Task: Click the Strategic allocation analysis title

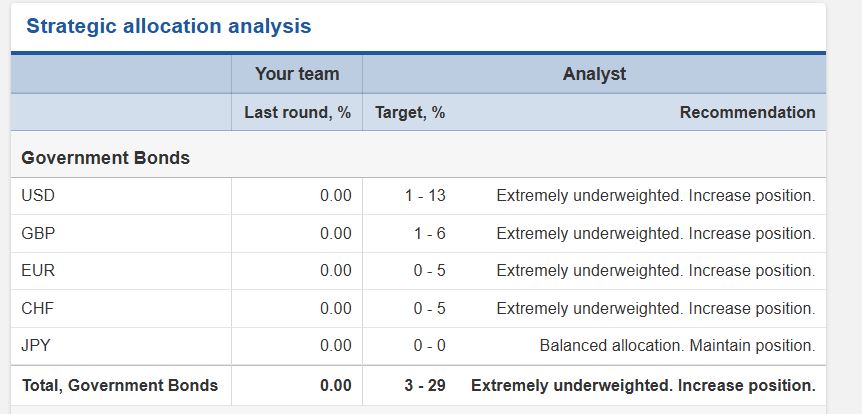Action: (x=168, y=27)
